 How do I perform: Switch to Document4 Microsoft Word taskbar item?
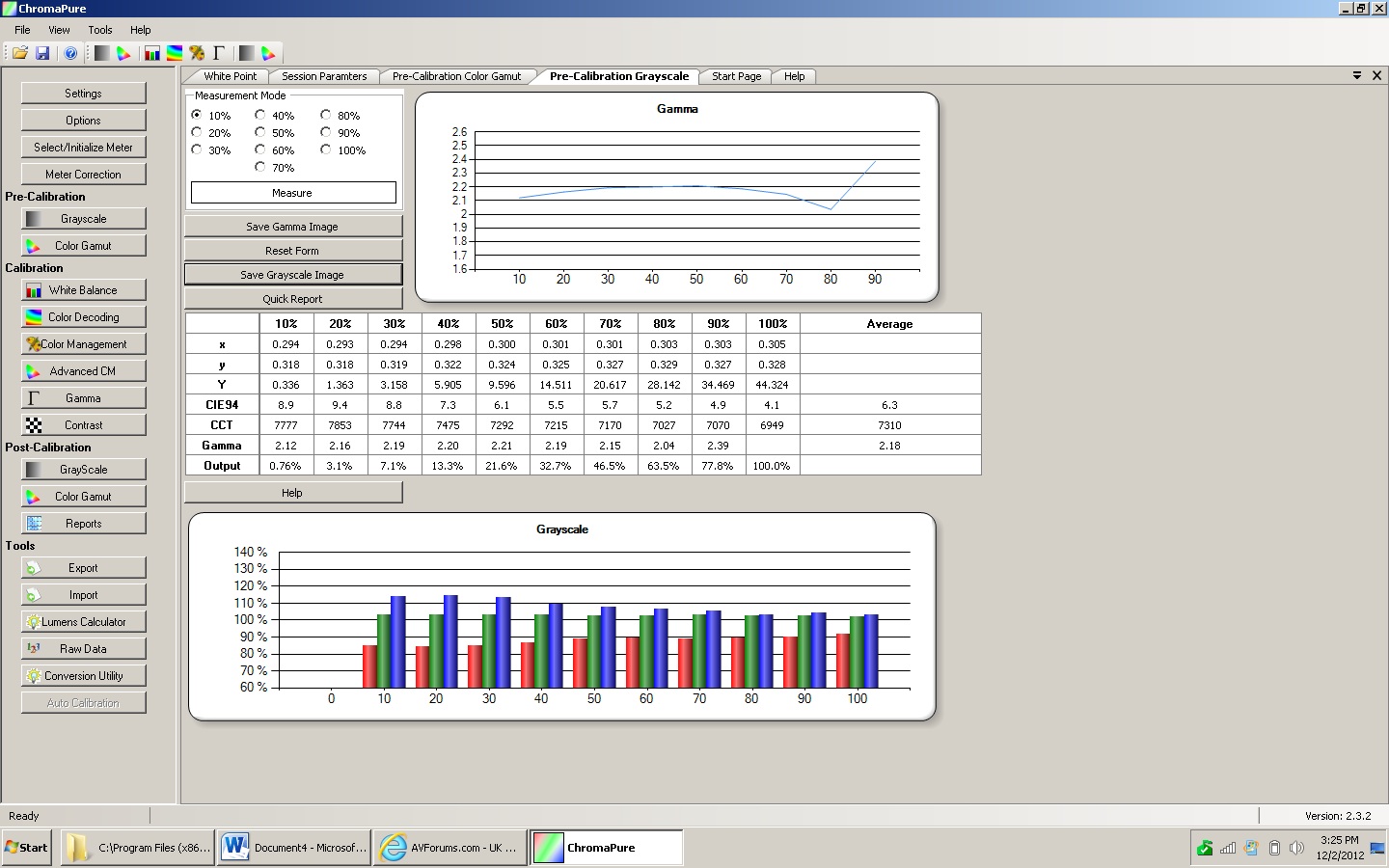(x=294, y=848)
